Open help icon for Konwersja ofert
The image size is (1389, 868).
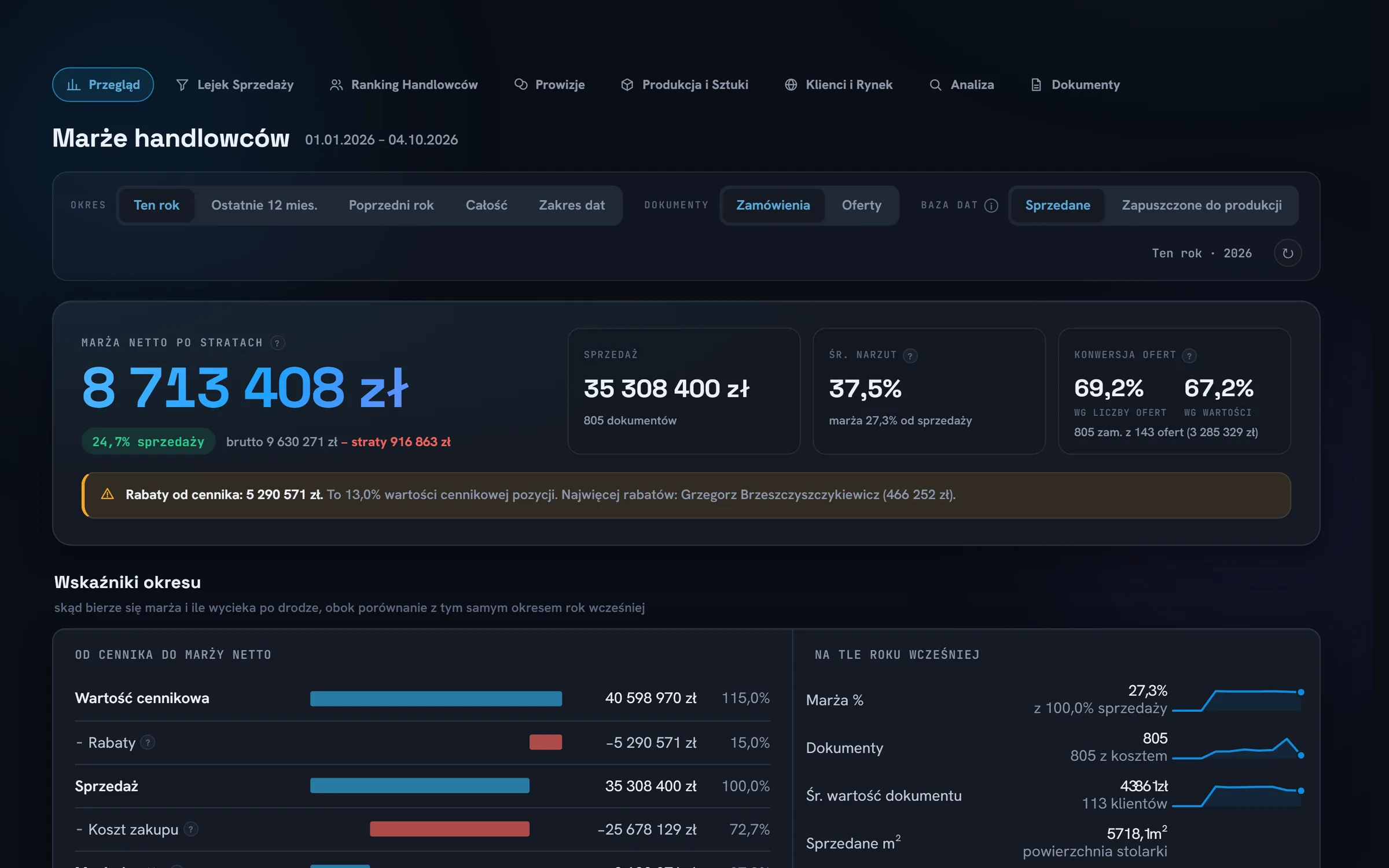pos(1190,356)
